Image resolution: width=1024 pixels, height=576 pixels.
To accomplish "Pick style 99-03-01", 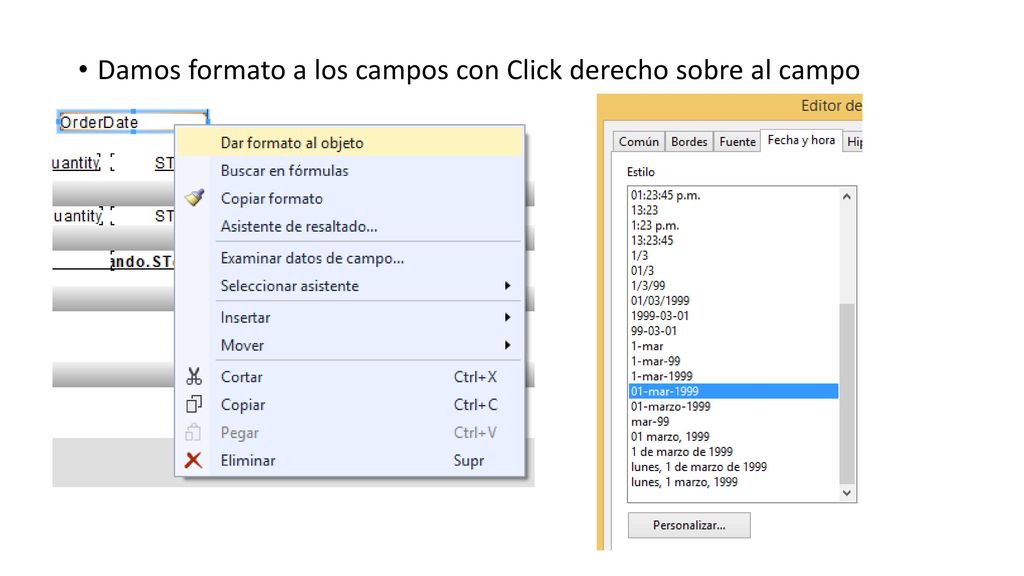I will coord(733,330).
